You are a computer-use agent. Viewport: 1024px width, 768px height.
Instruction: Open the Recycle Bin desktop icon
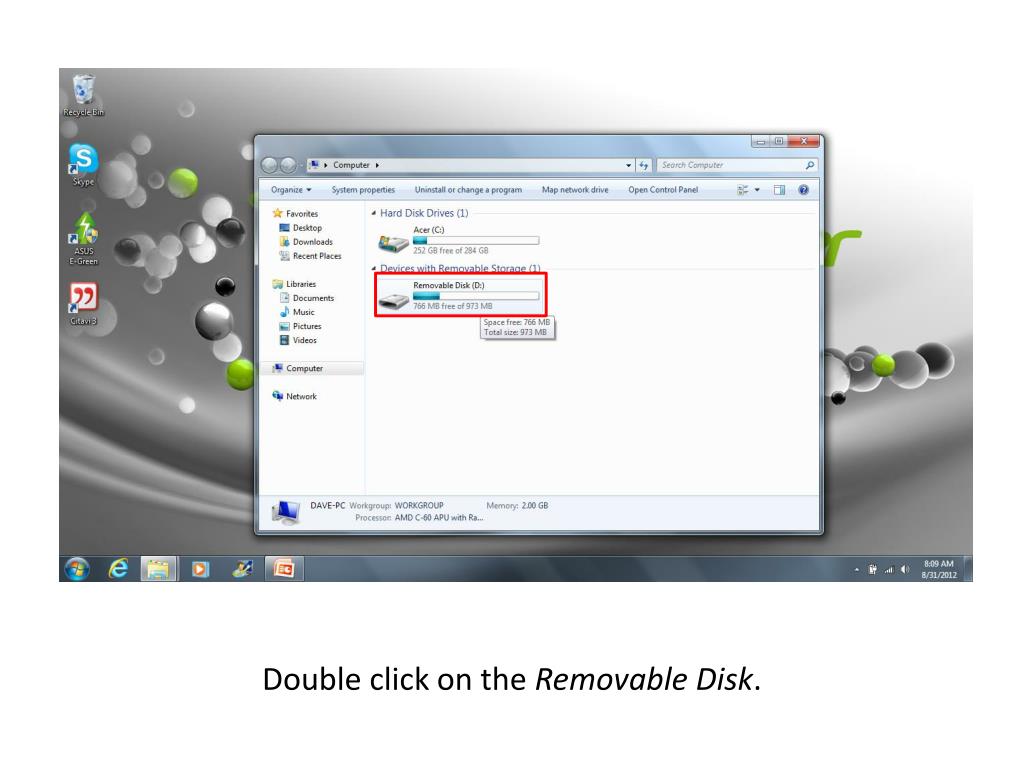point(84,95)
